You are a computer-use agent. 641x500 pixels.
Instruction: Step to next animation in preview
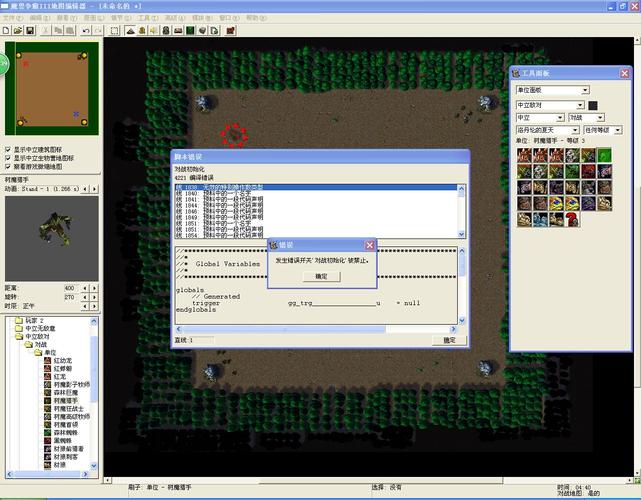pos(94,189)
